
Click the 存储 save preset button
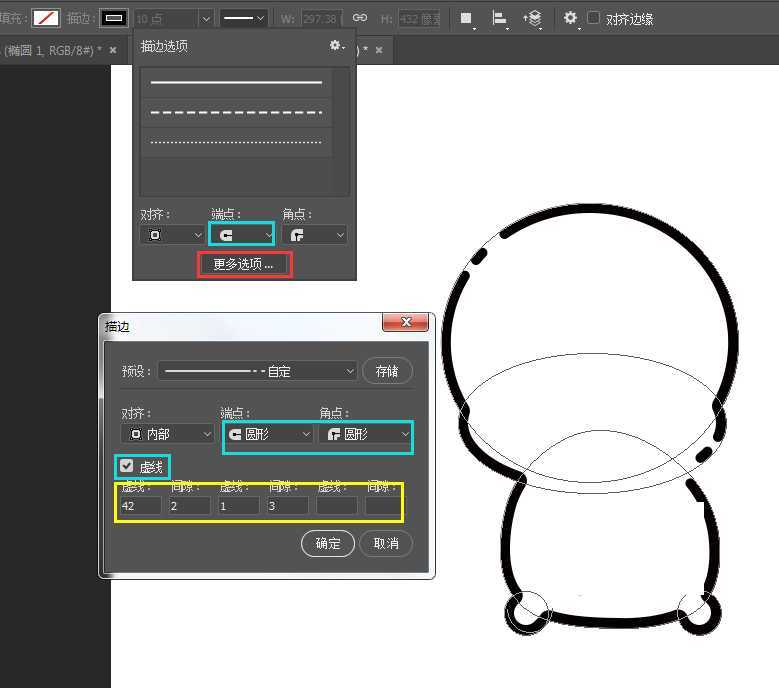(x=386, y=371)
